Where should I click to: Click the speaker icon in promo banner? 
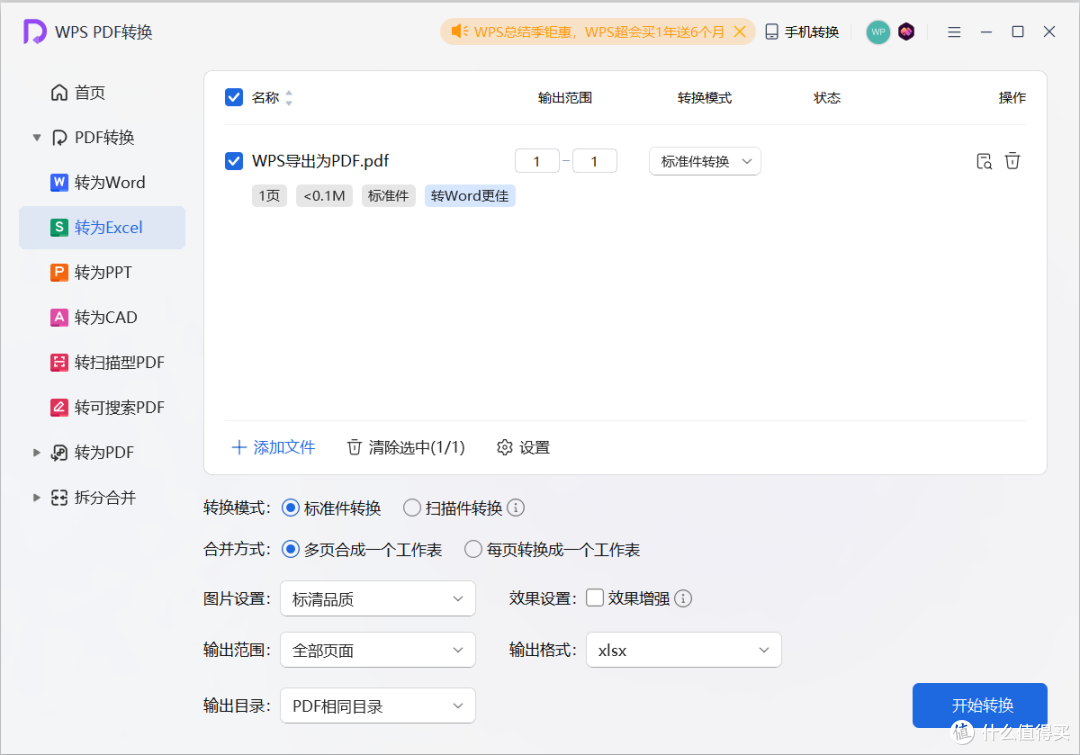459,32
